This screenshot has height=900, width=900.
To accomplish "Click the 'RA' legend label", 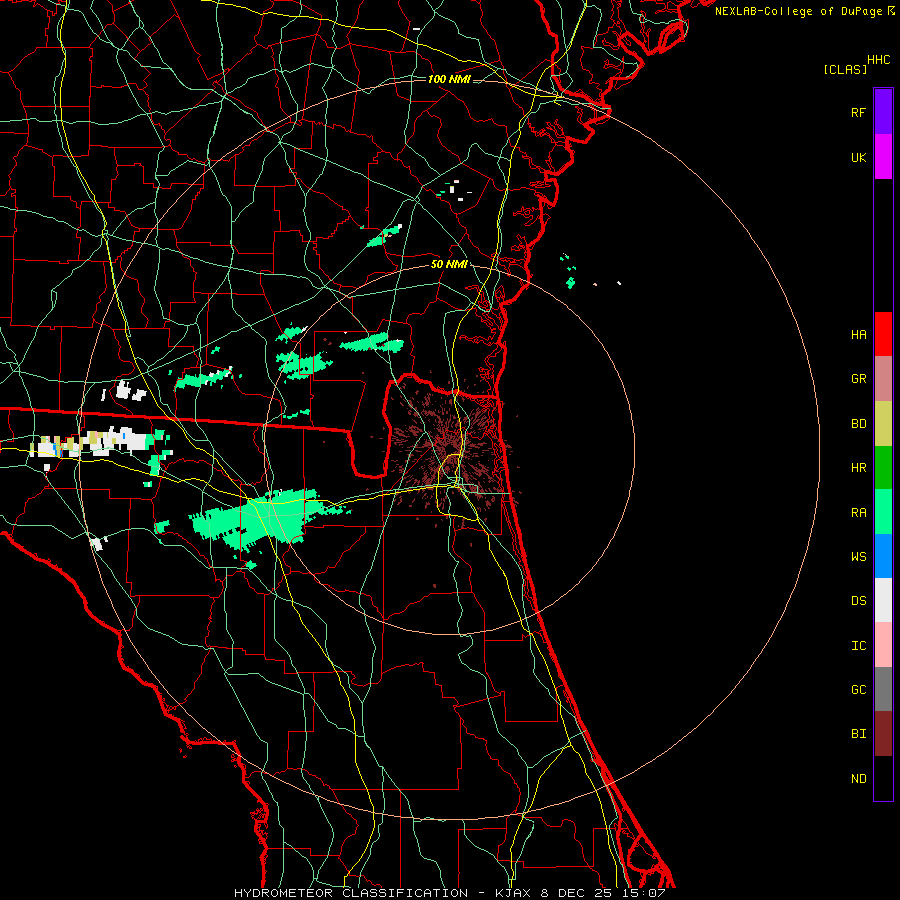I will coord(858,512).
